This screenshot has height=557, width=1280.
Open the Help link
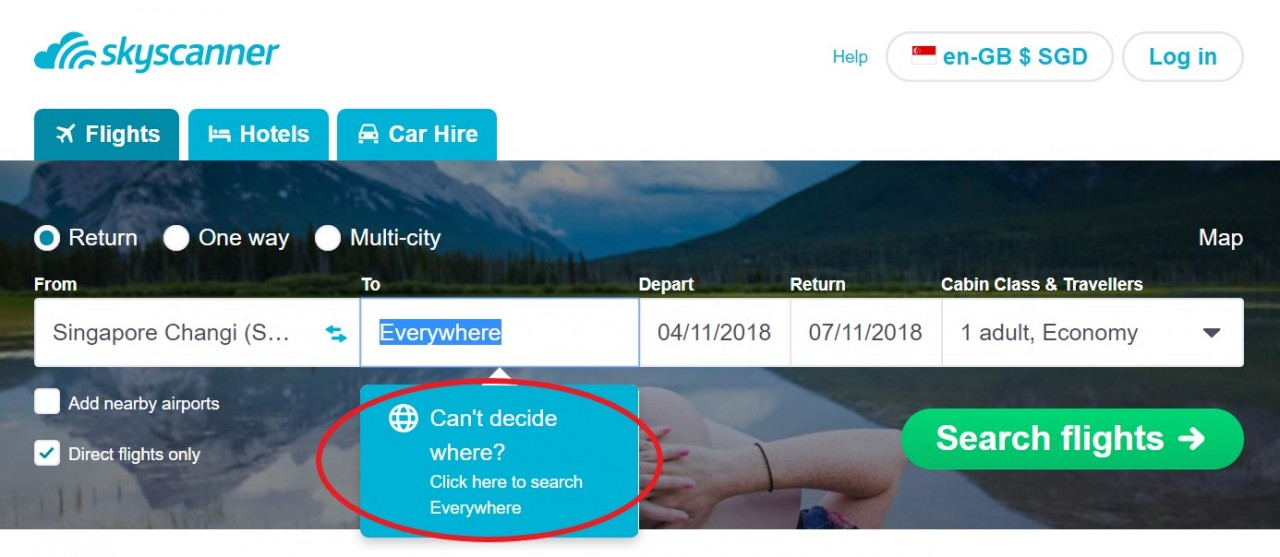[850, 57]
